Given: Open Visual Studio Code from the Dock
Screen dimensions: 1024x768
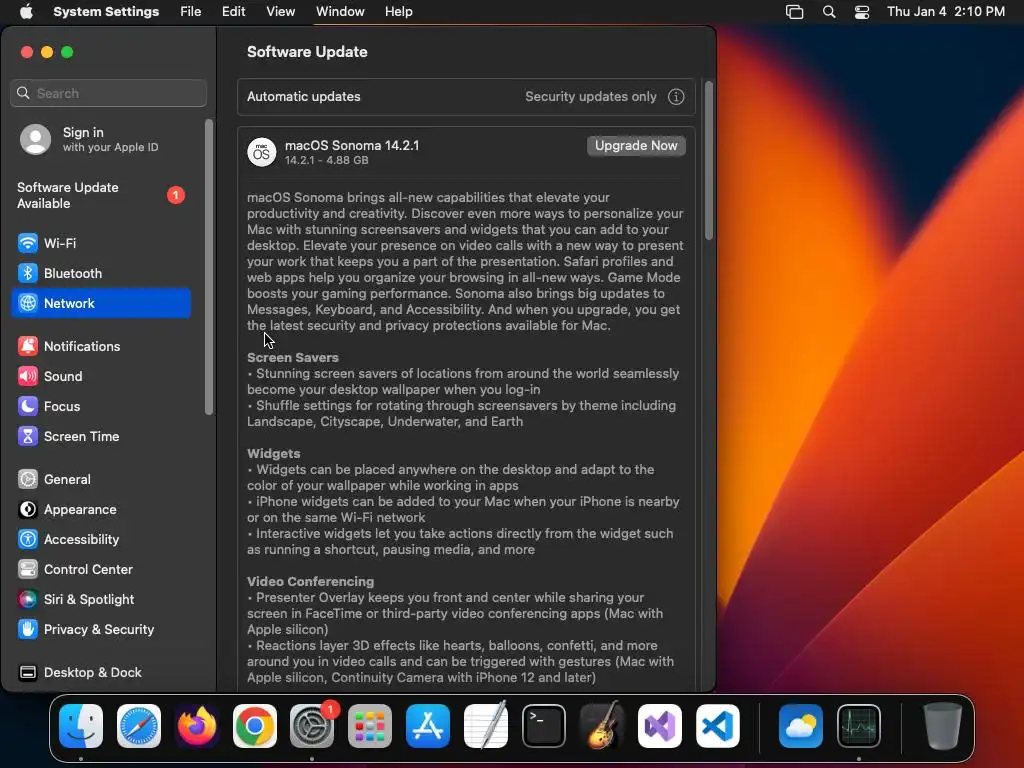Looking at the screenshot, I should tap(717, 726).
